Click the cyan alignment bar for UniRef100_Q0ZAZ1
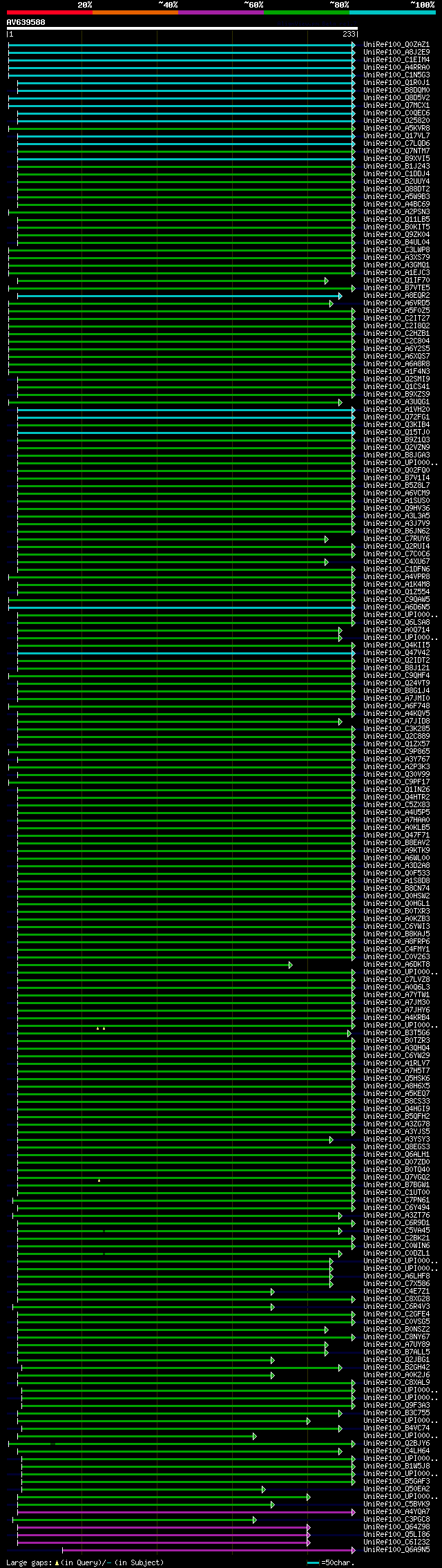The image size is (442, 1568). (x=182, y=44)
